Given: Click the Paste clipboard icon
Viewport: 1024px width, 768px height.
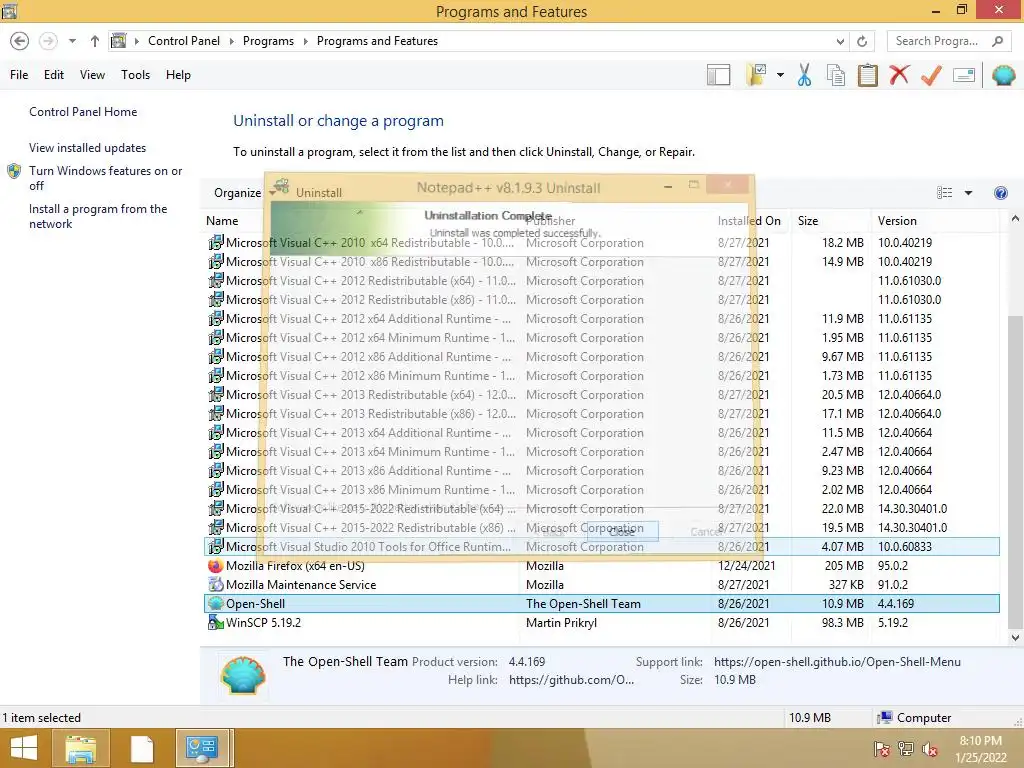Looking at the screenshot, I should (x=867, y=75).
